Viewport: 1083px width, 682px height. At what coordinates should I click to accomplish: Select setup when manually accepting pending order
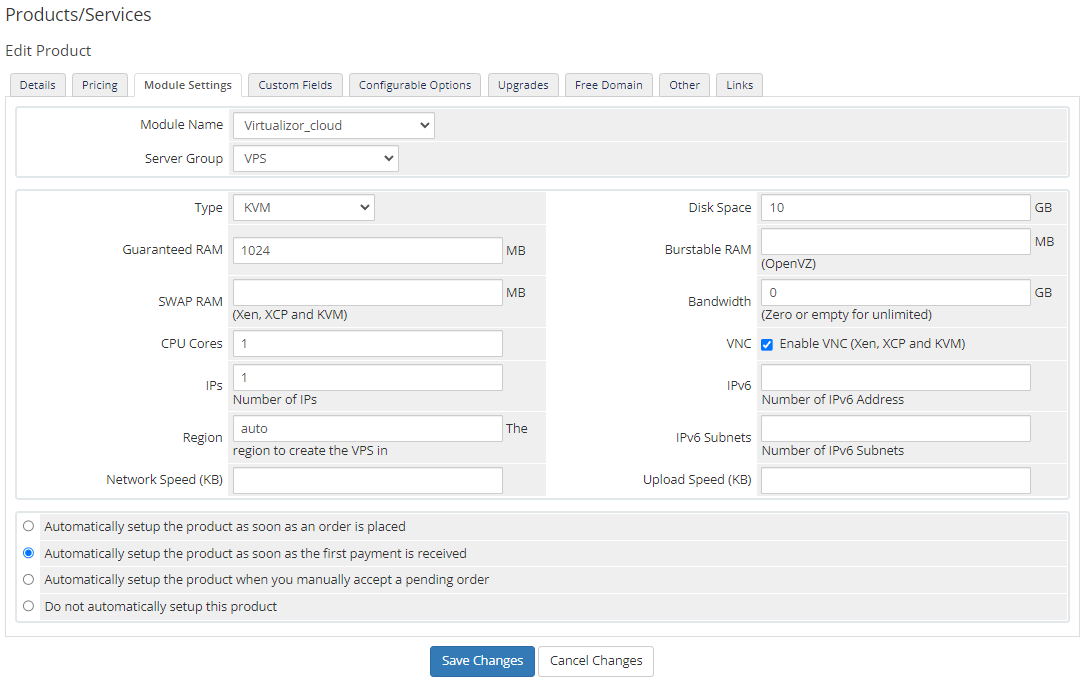28,580
